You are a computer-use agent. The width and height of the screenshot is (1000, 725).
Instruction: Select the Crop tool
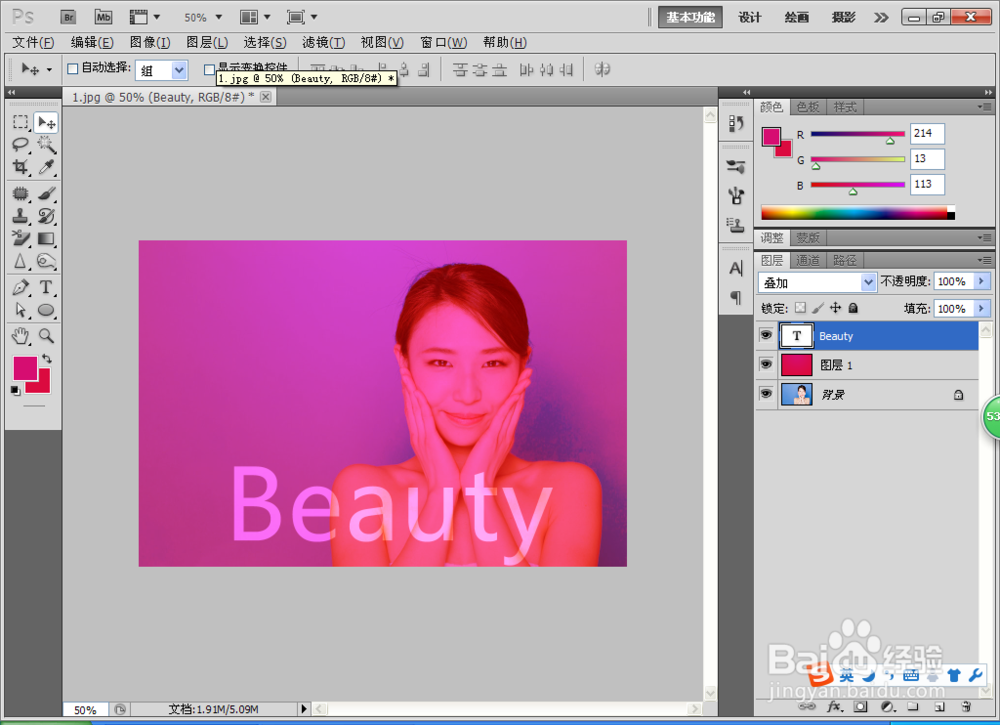(x=20, y=167)
